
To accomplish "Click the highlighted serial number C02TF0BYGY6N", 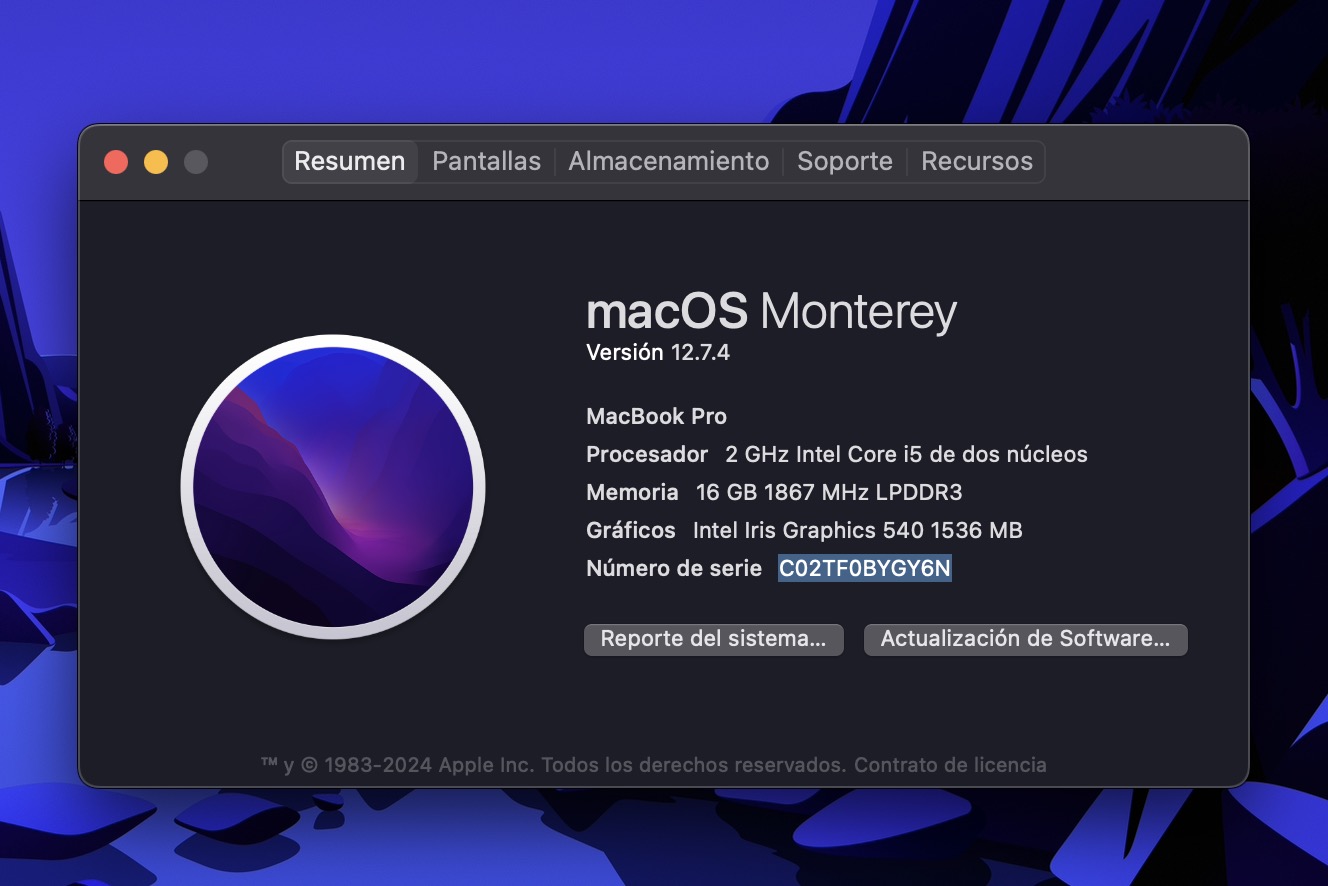I will point(865,569).
